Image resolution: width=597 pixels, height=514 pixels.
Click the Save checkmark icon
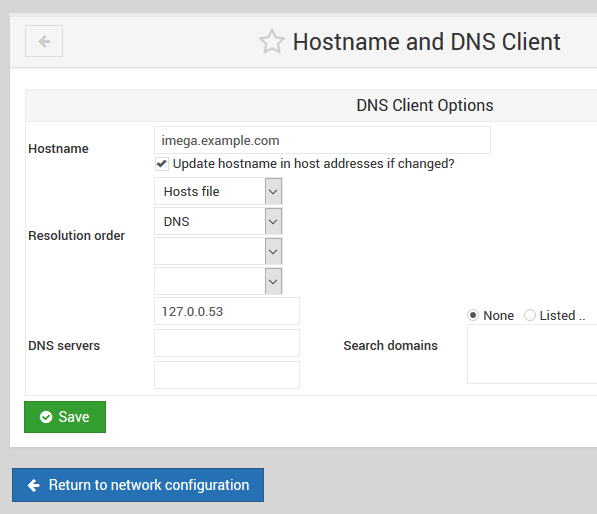click(46, 417)
